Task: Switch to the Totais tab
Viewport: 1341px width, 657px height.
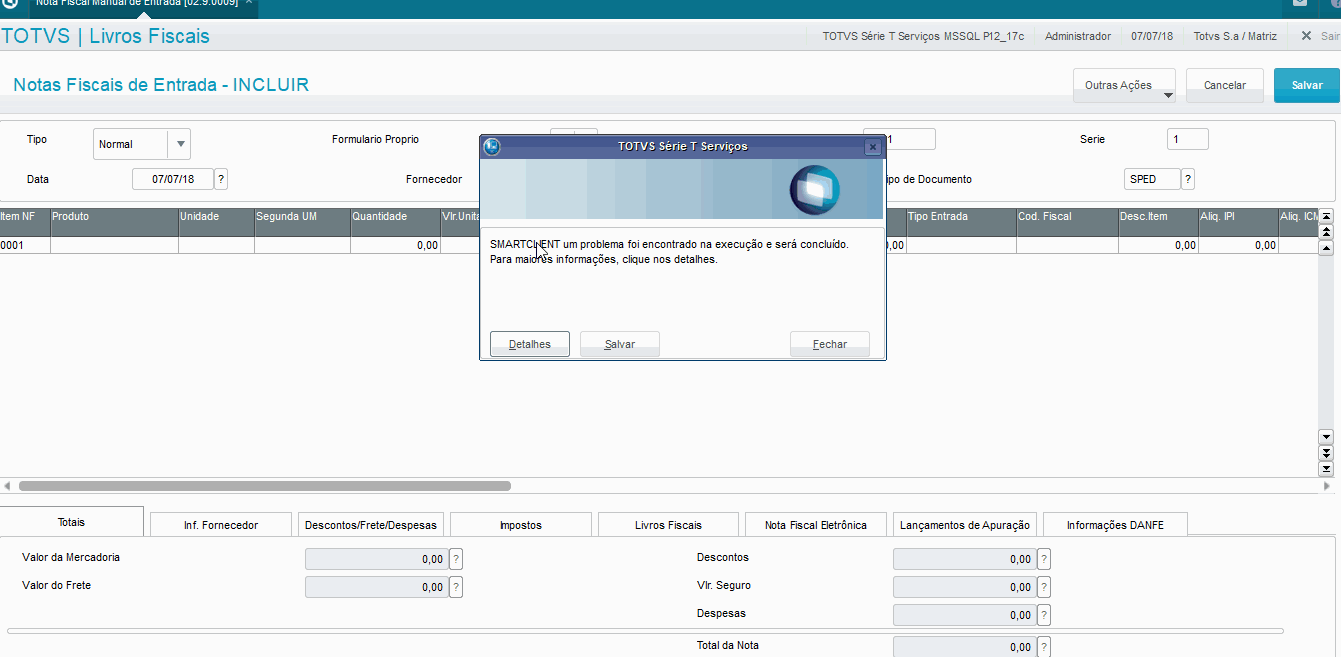Action: [72, 522]
